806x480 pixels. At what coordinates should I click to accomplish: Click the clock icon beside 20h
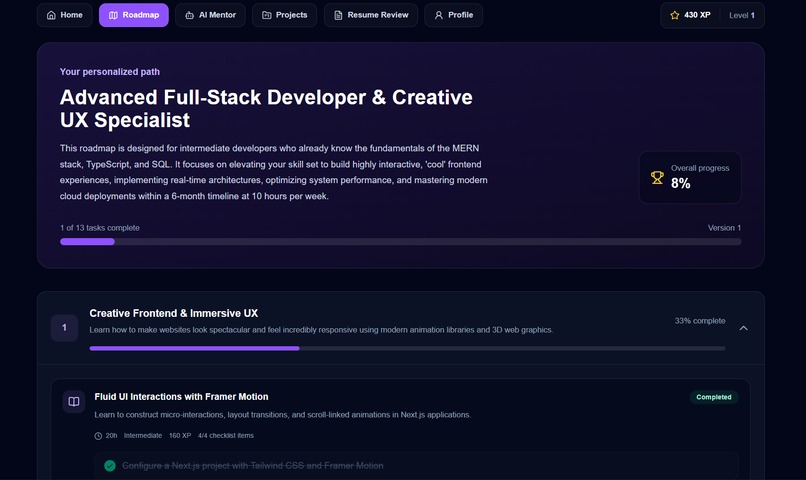coord(98,436)
